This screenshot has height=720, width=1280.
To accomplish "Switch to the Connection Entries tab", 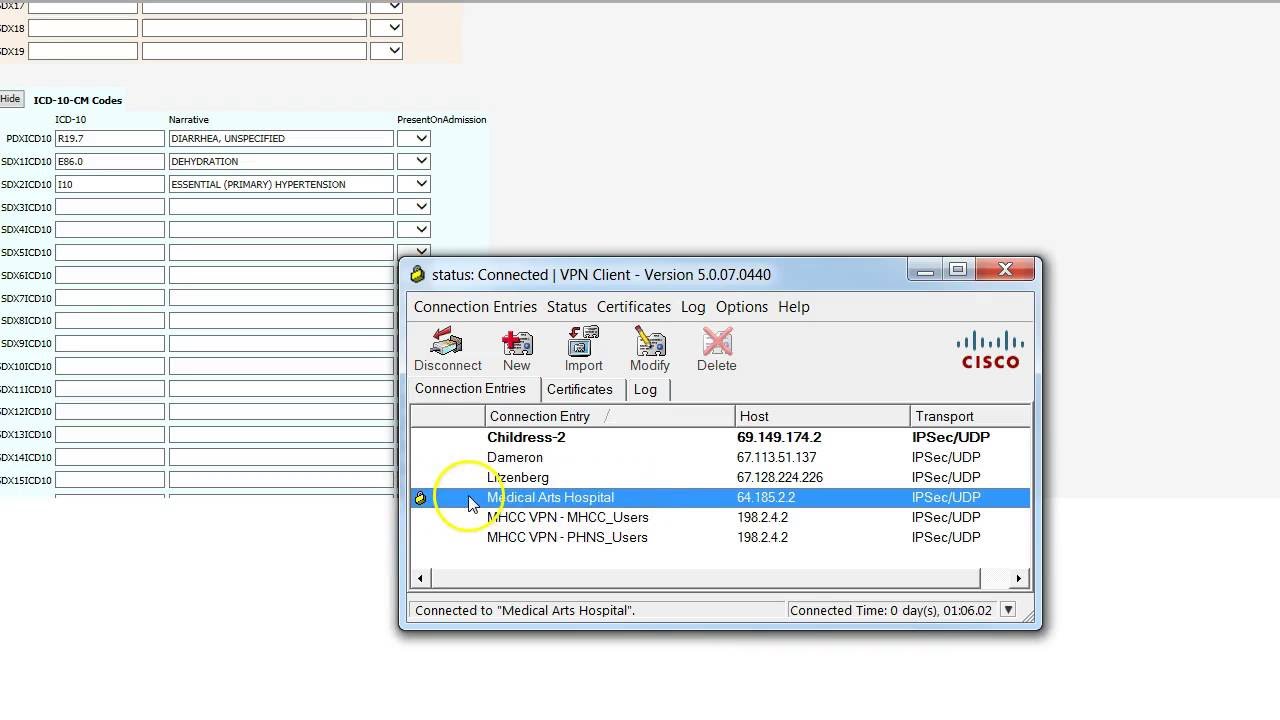I will point(470,389).
